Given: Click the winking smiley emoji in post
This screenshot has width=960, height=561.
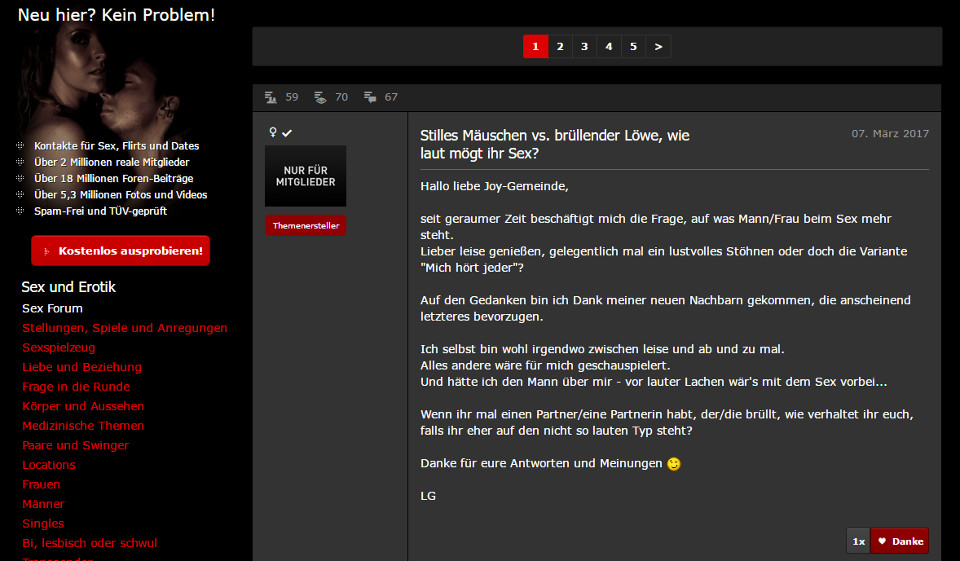Looking at the screenshot, I should pyautogui.click(x=674, y=464).
